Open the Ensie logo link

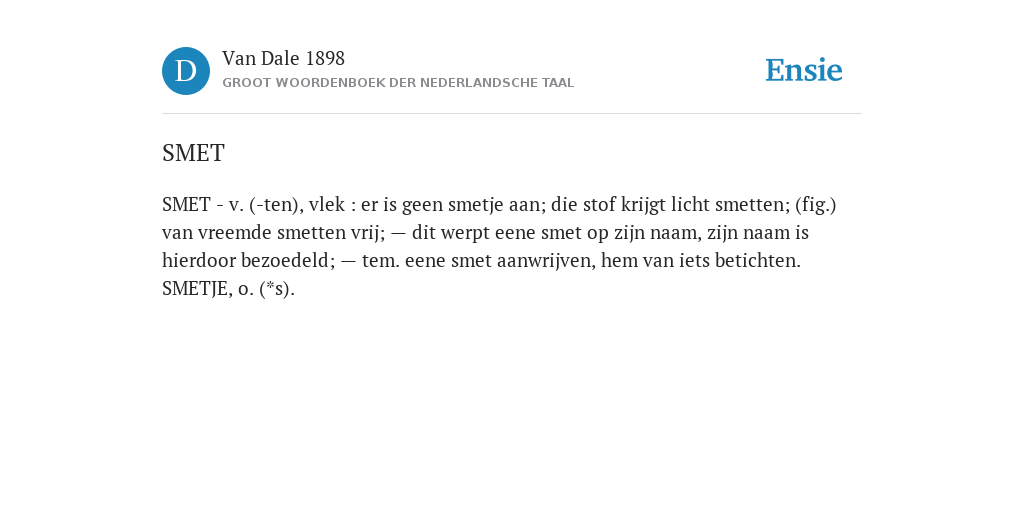click(804, 70)
